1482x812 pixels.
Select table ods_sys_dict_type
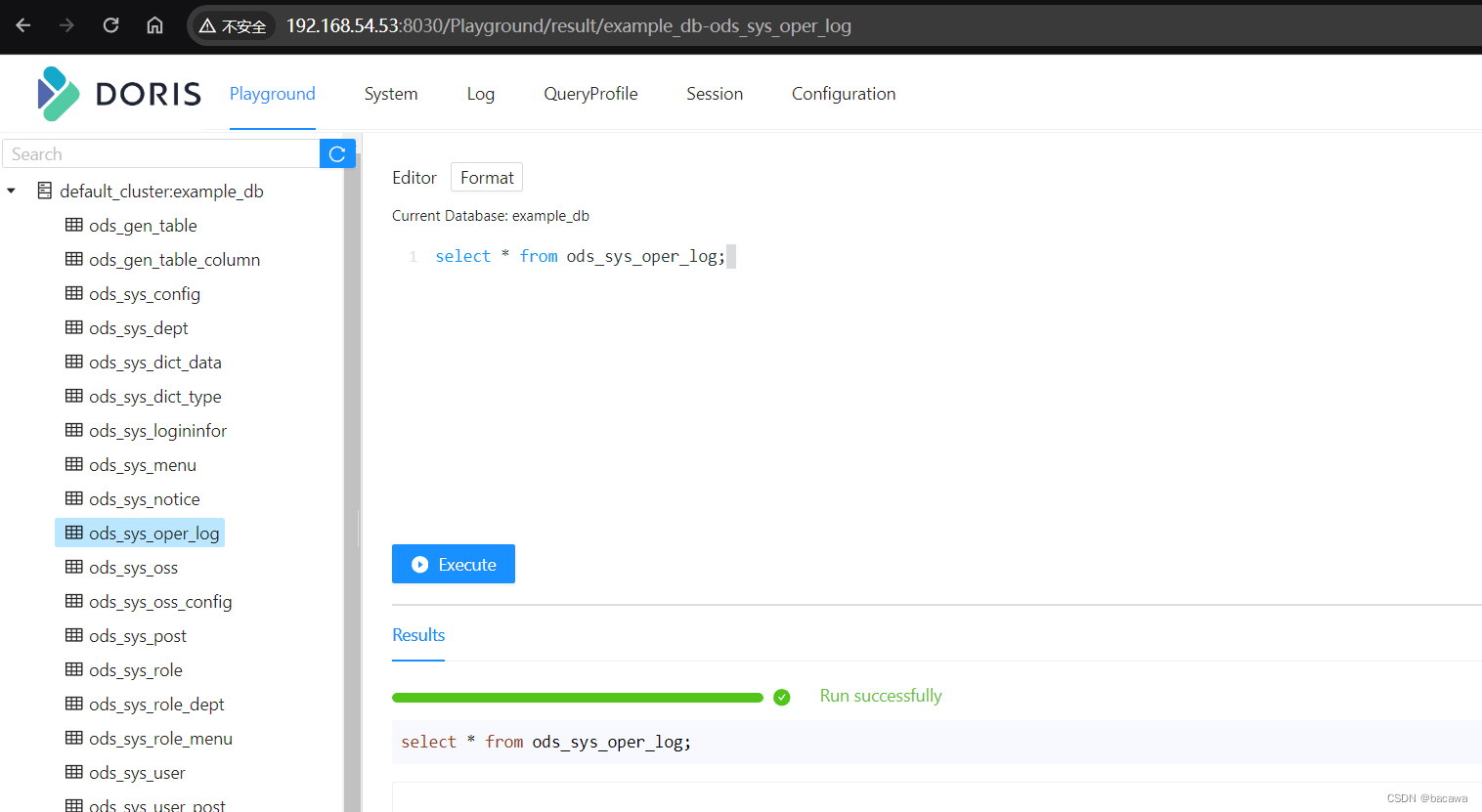pyautogui.click(x=155, y=397)
